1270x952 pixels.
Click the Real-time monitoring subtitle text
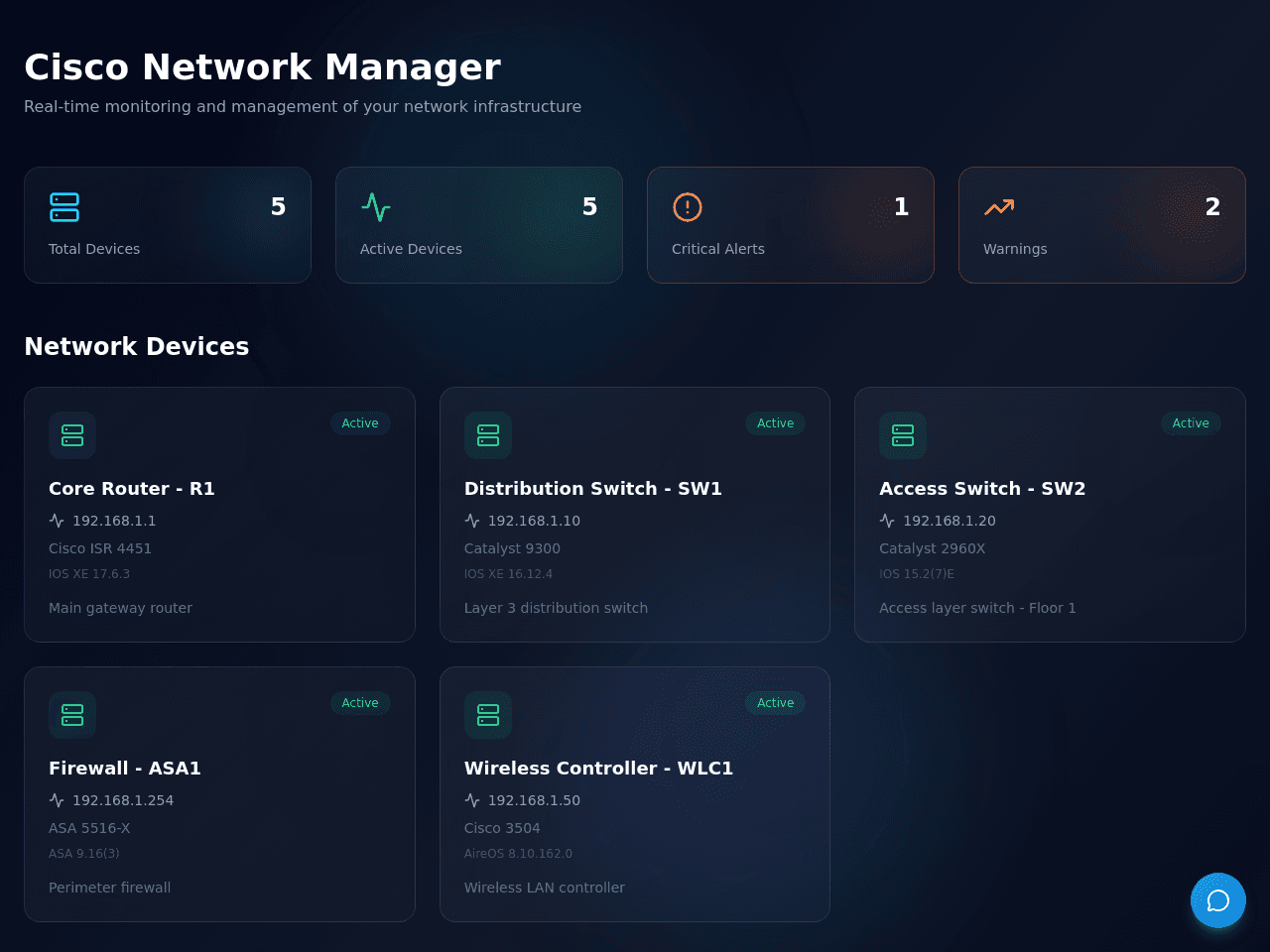[303, 106]
